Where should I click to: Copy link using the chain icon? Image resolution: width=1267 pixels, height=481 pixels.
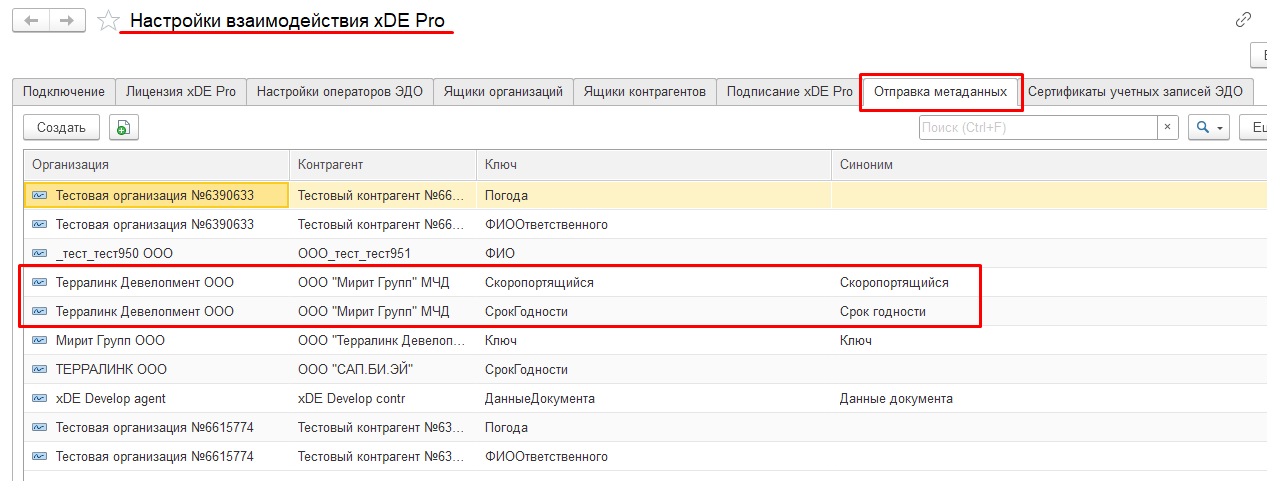1243,19
